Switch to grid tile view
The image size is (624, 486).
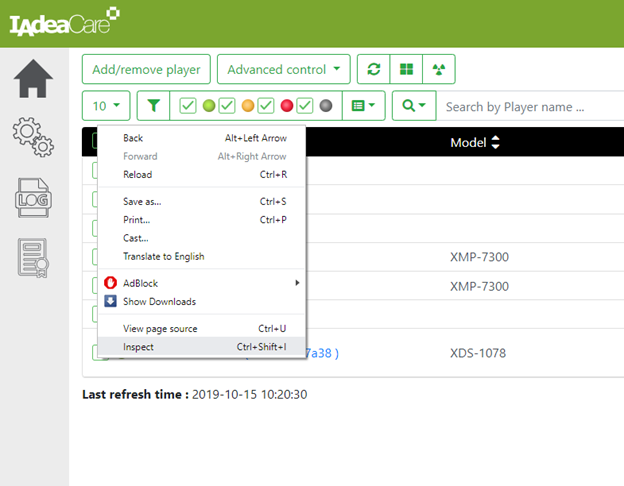(x=406, y=69)
